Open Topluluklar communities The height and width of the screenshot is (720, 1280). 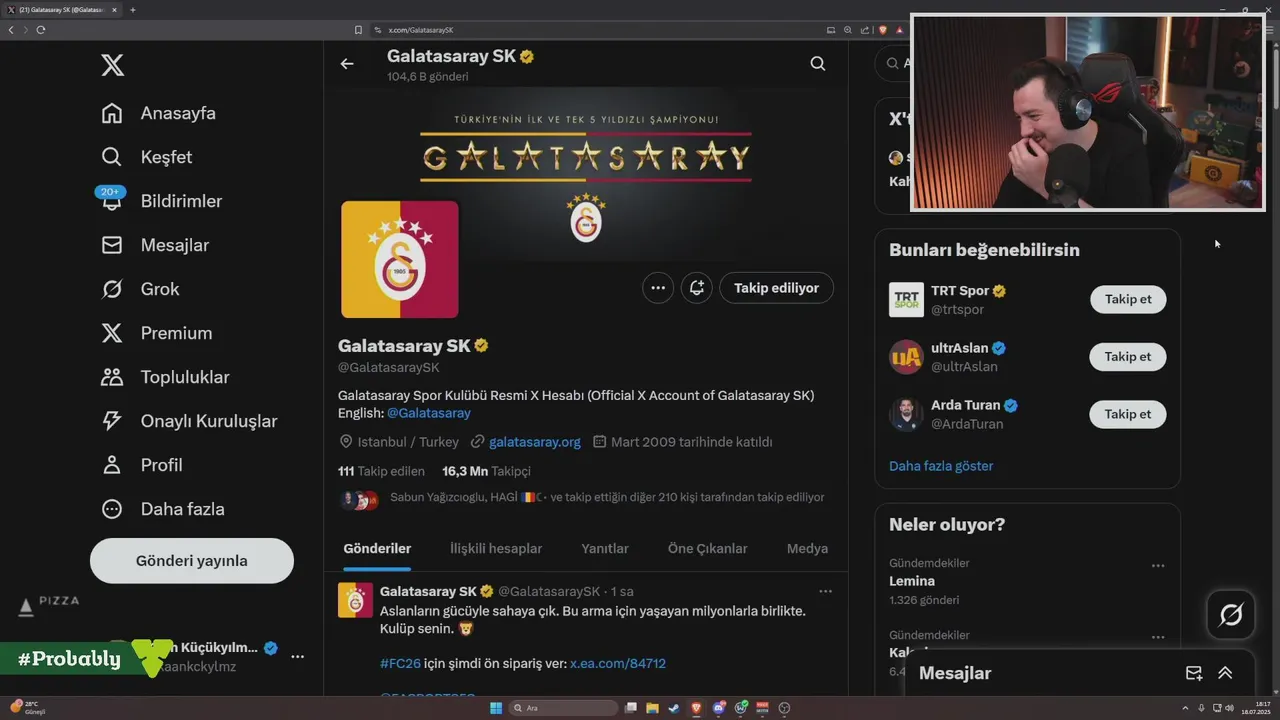[165, 377]
